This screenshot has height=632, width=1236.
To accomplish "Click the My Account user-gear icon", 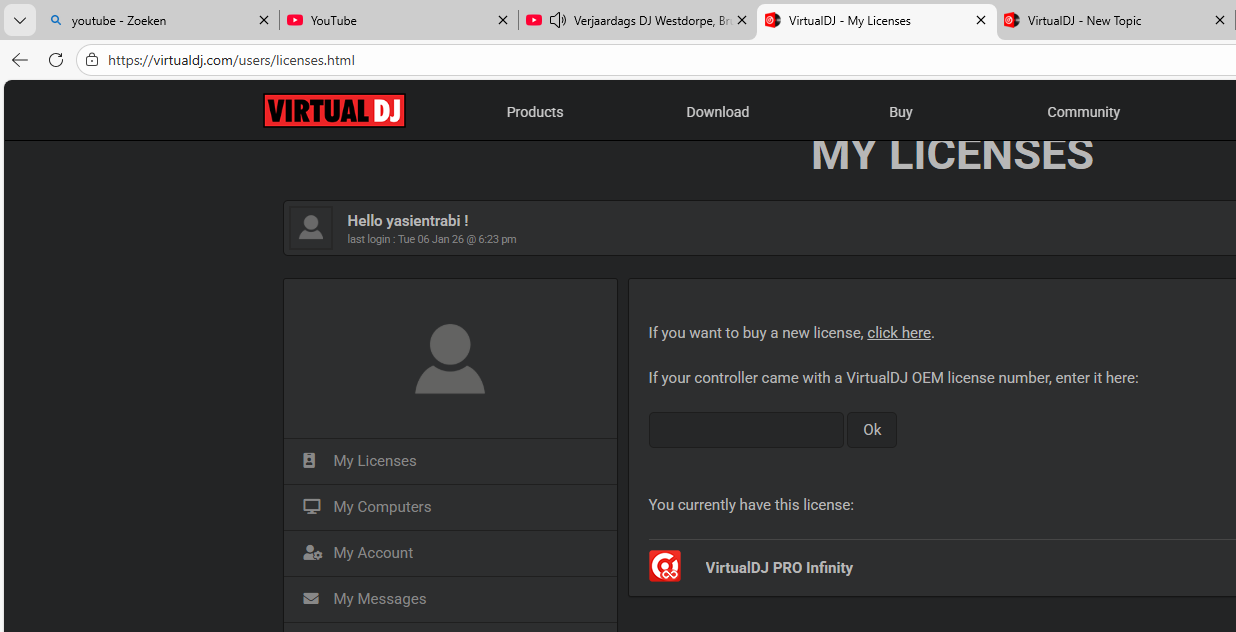I will [x=312, y=553].
